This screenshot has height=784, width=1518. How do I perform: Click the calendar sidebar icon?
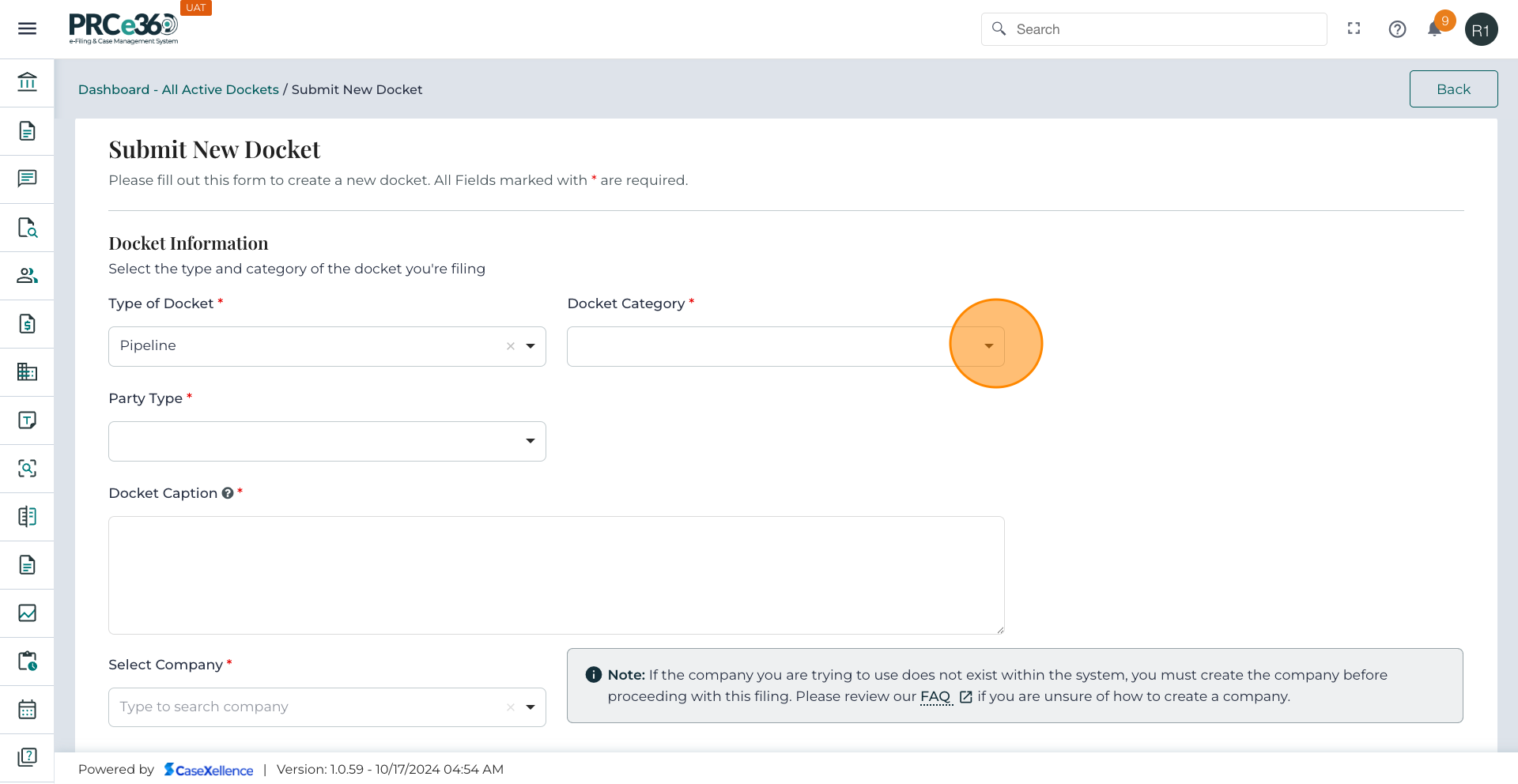(x=27, y=710)
